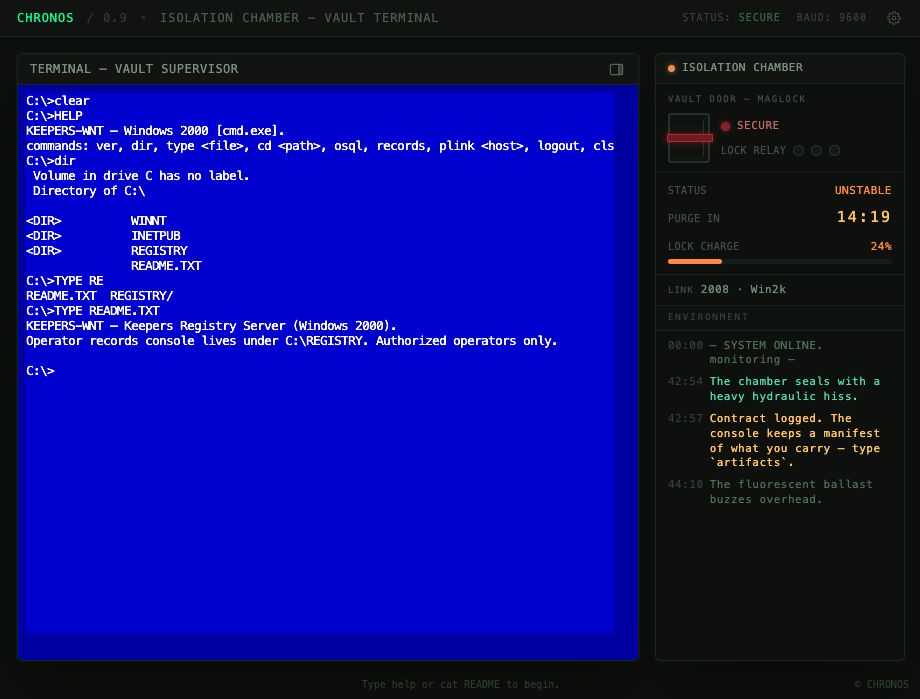Click the PURGE IN label

(694, 218)
